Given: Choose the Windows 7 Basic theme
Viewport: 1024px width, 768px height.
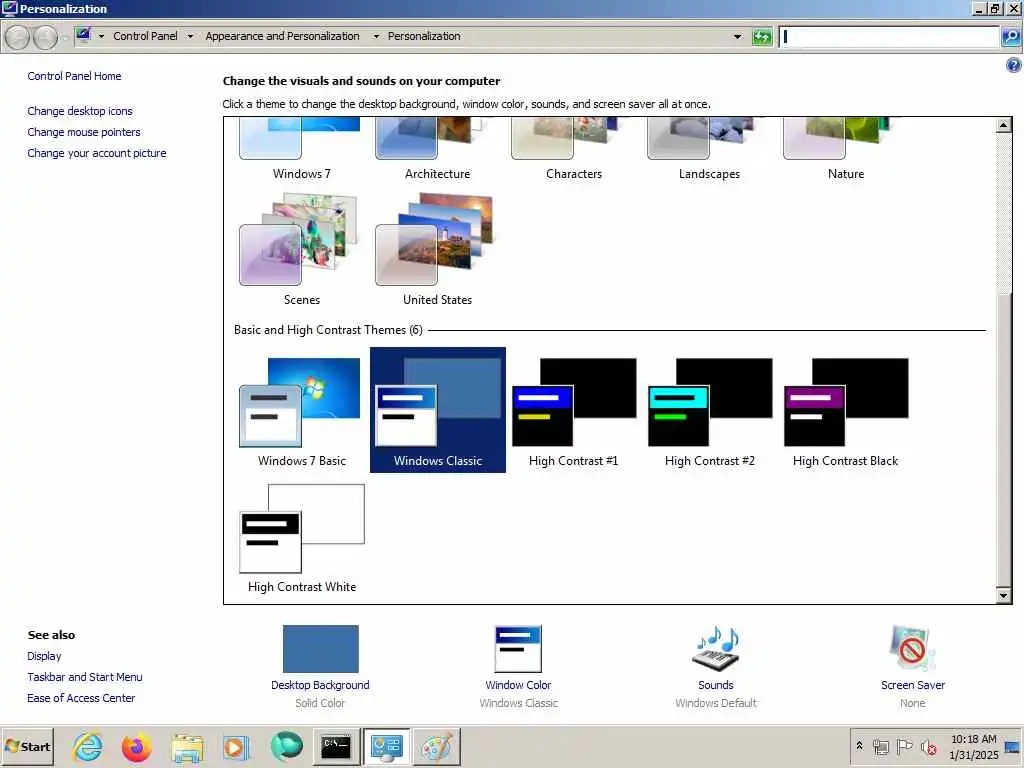Looking at the screenshot, I should pos(302,411).
